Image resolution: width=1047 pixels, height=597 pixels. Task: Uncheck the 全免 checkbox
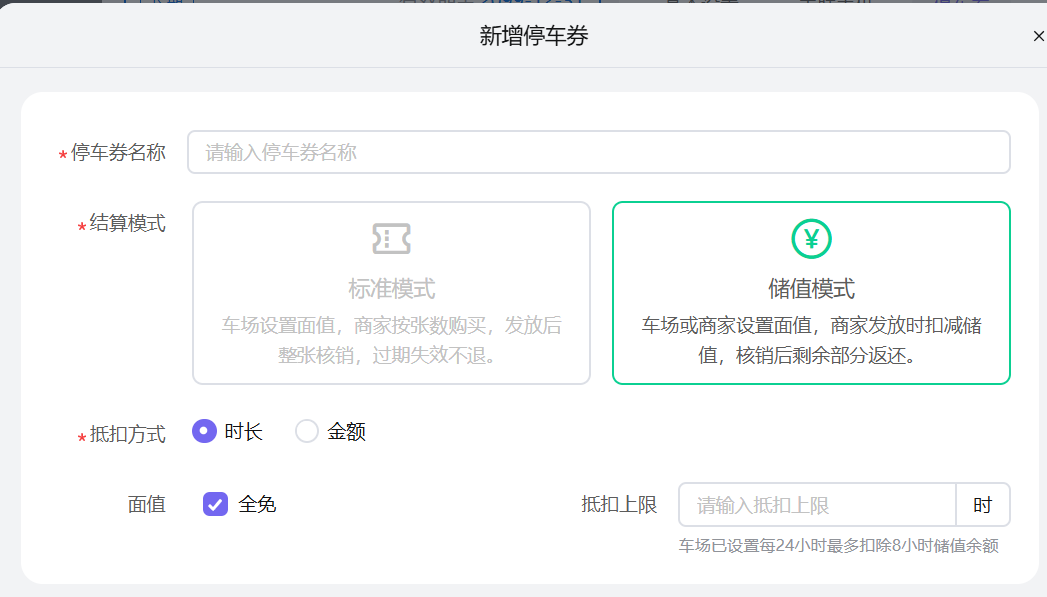pos(214,504)
